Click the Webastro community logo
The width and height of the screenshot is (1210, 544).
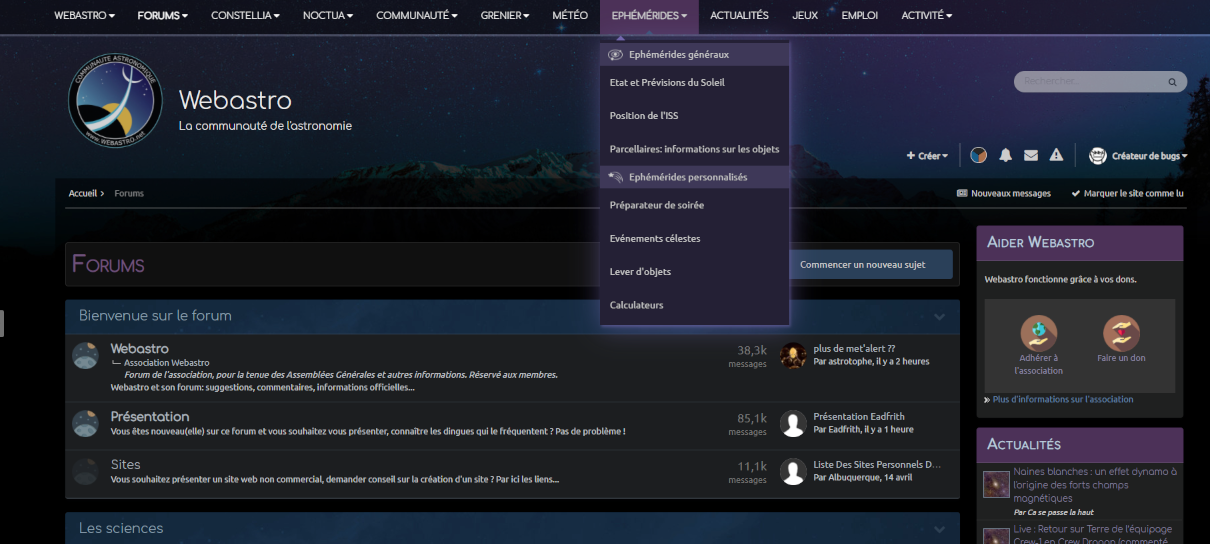click(x=115, y=102)
